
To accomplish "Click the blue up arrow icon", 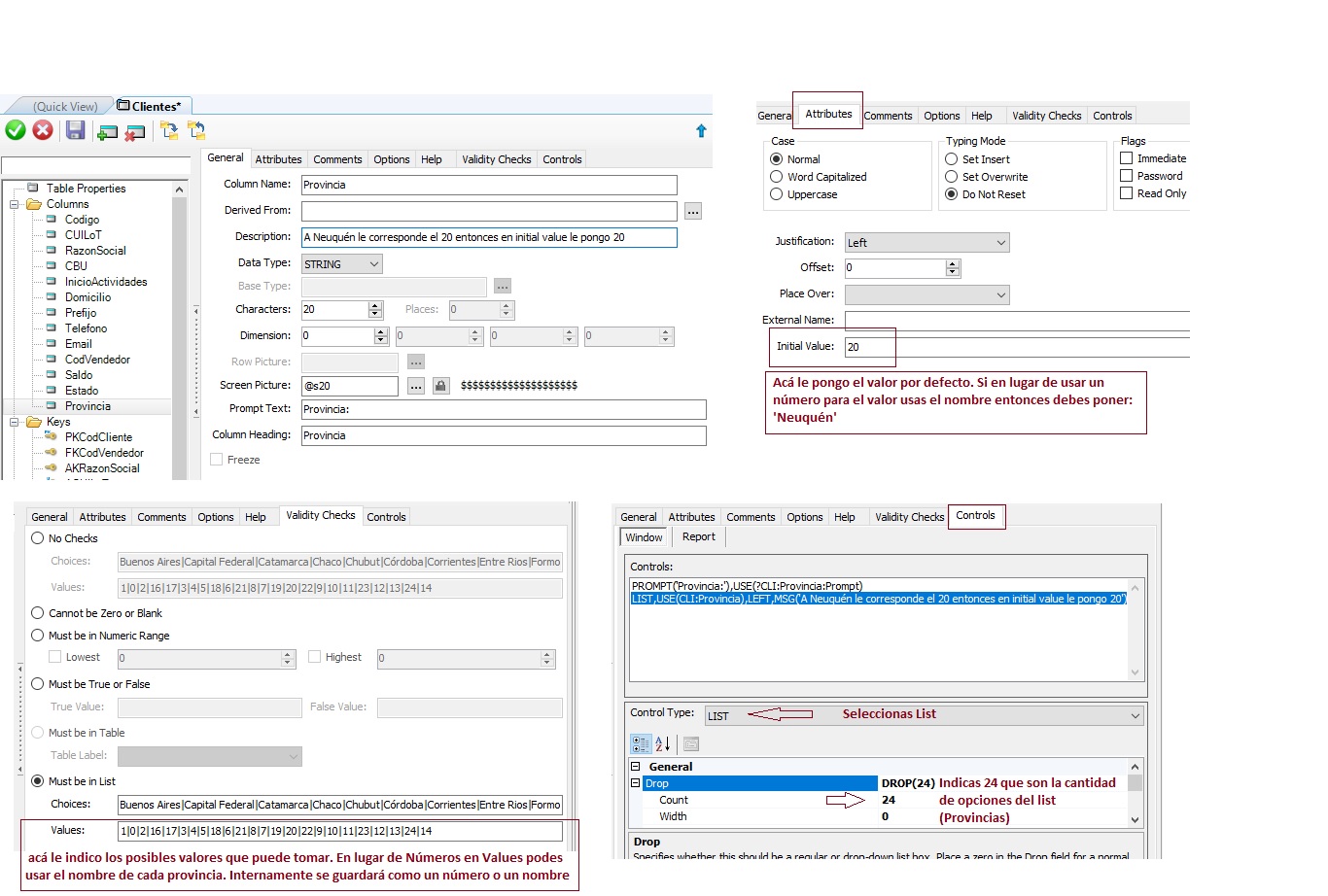I will coord(701,131).
